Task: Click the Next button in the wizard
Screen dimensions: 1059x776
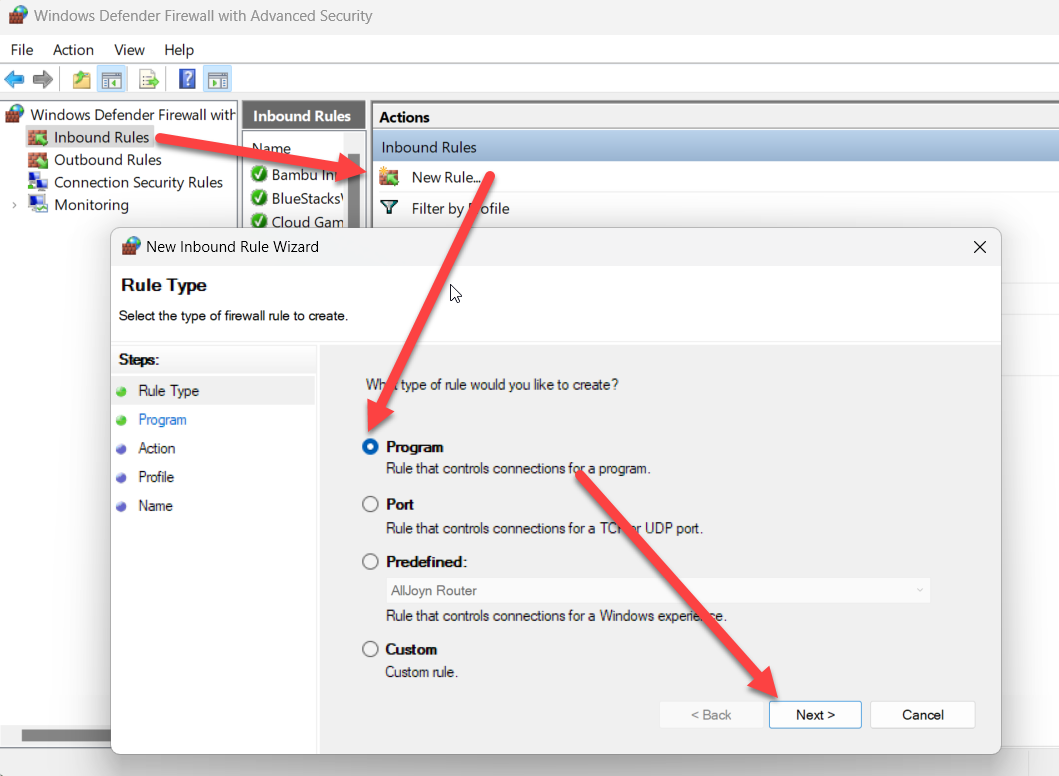Action: click(814, 714)
